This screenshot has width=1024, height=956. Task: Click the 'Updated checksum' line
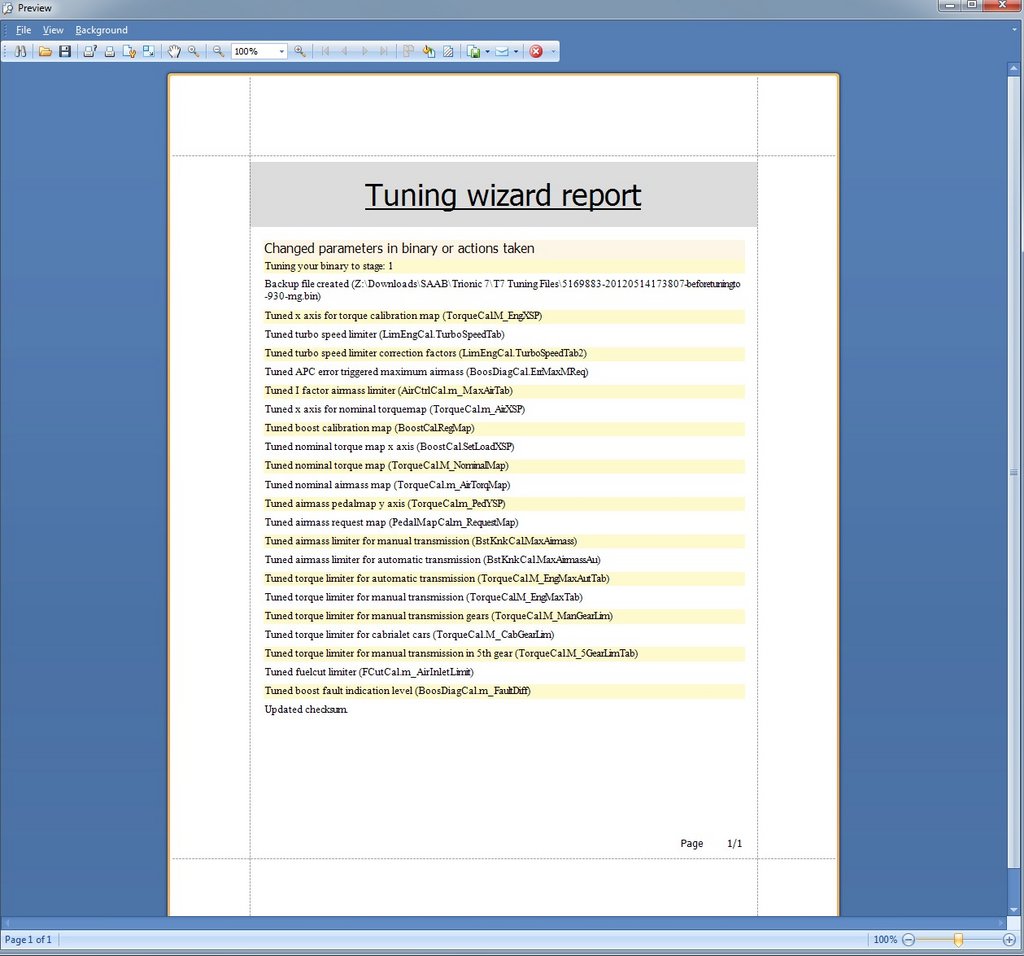[306, 709]
